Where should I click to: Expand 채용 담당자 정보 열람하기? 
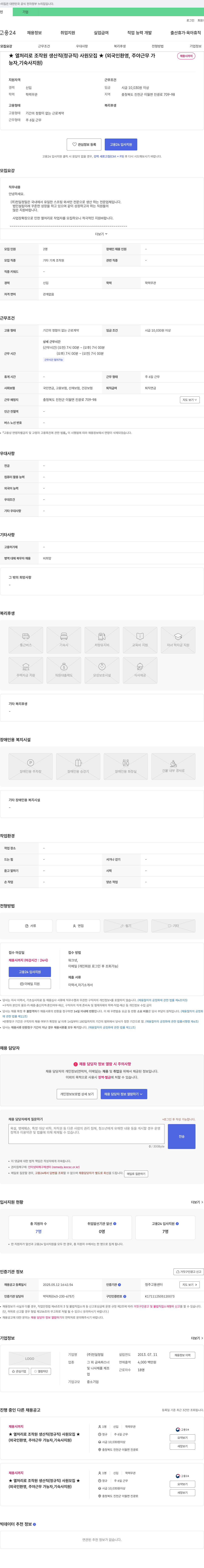124,1094
